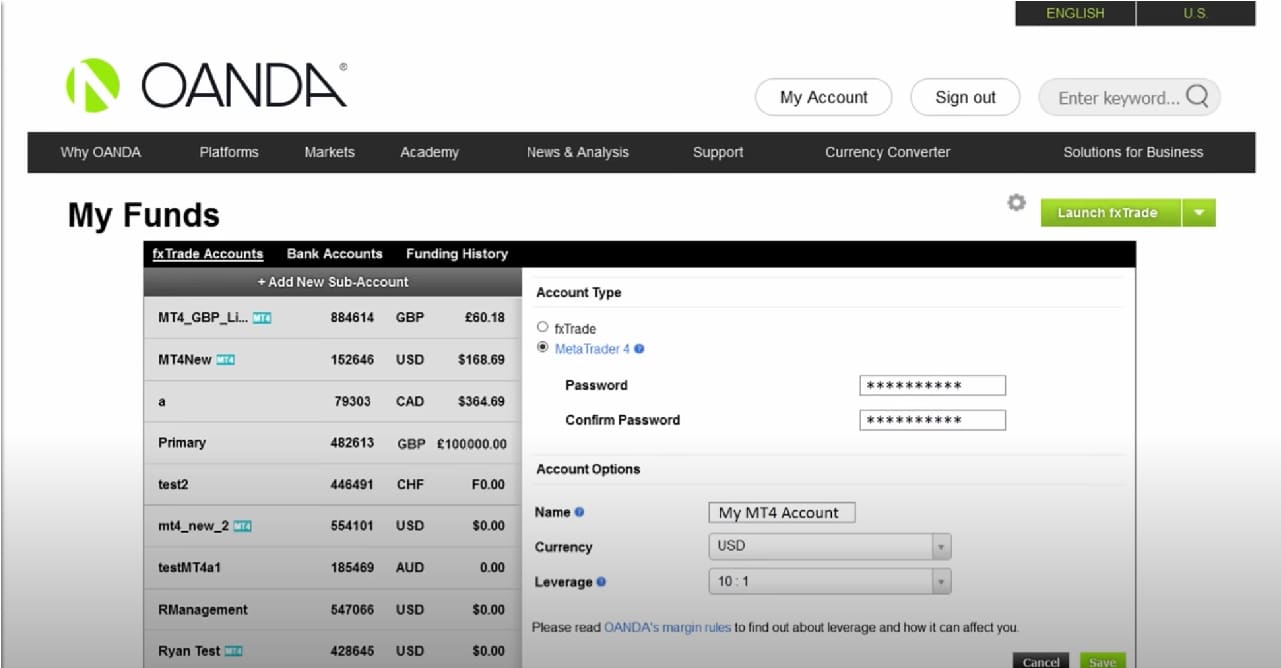The width and height of the screenshot is (1281, 668).
Task: Select the MetaTrader 4 radio button
Action: [x=542, y=347]
